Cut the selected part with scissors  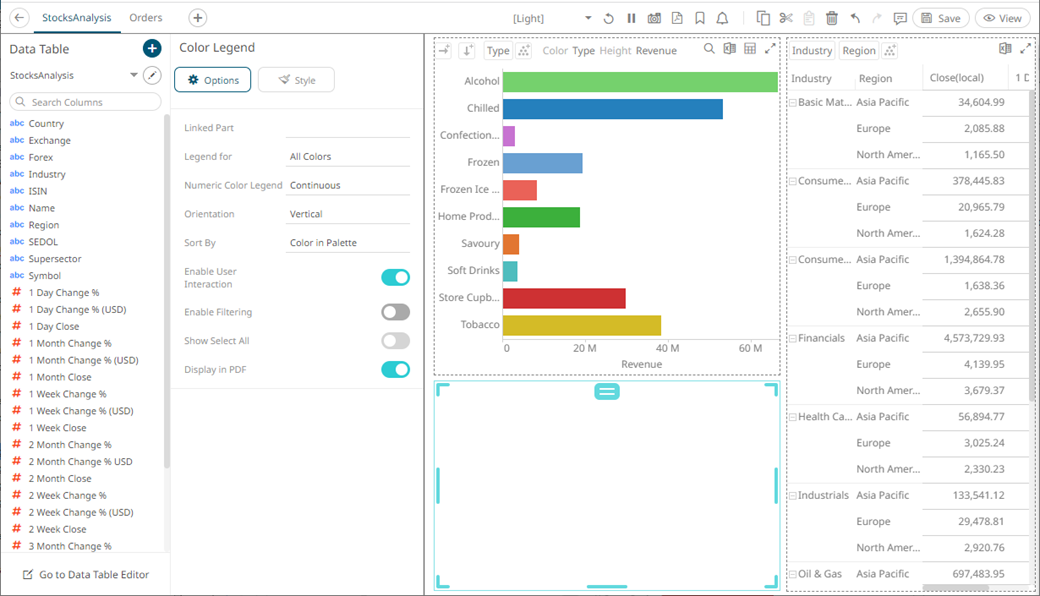coord(786,18)
